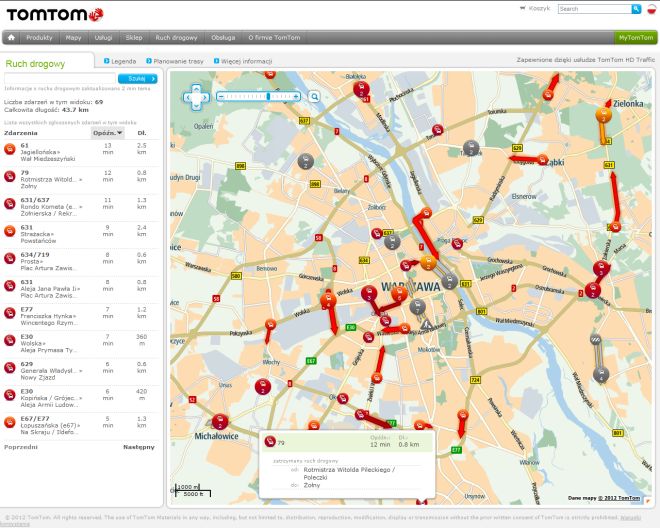This screenshot has width=660, height=528.
Task: Select the 631 Aleja Jana Pawła II row
Action: 82,289
